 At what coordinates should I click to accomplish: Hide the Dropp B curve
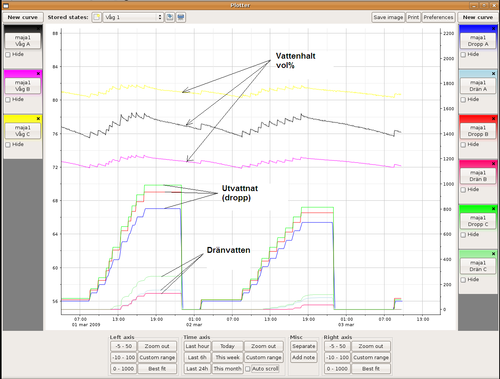click(x=463, y=145)
